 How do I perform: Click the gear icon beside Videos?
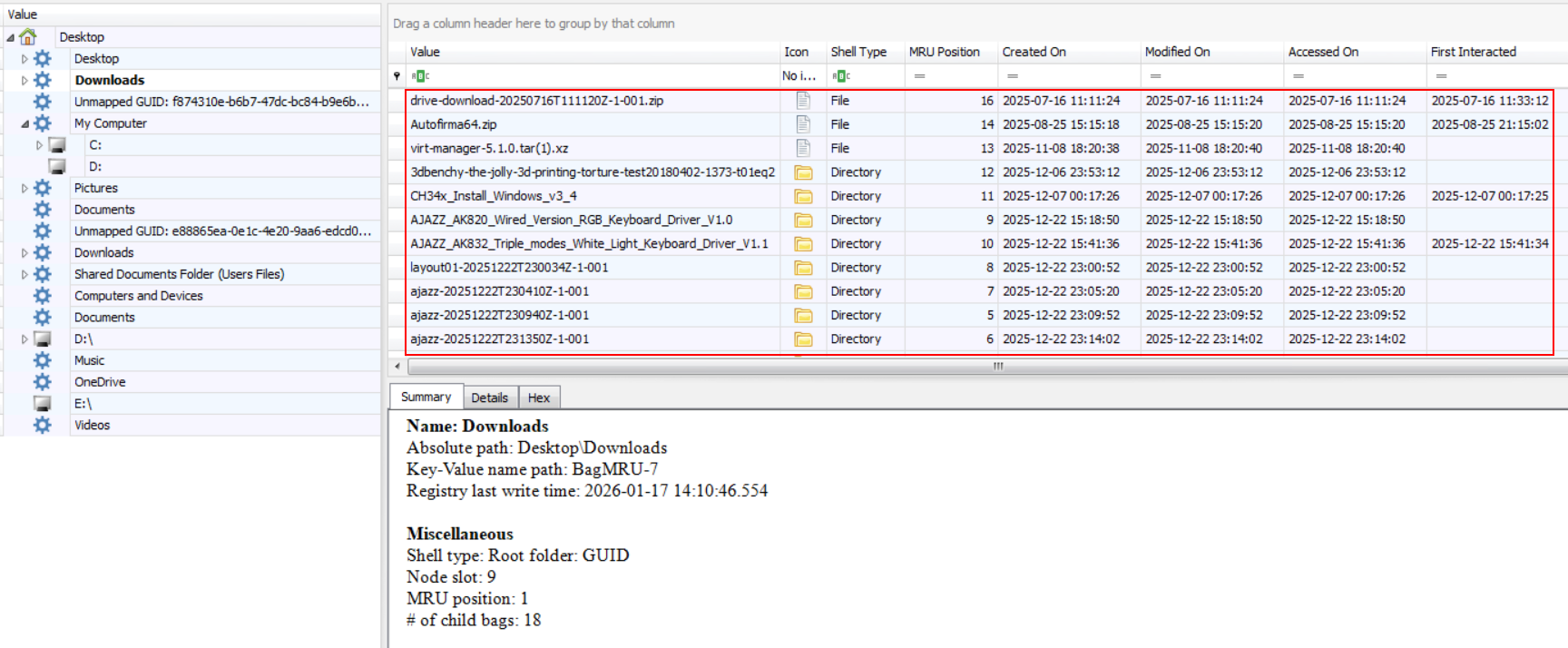[x=43, y=425]
